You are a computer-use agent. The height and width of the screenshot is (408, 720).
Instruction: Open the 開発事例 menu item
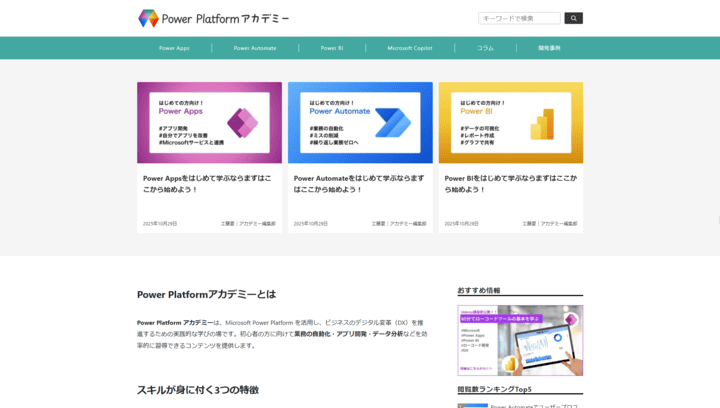click(x=549, y=48)
